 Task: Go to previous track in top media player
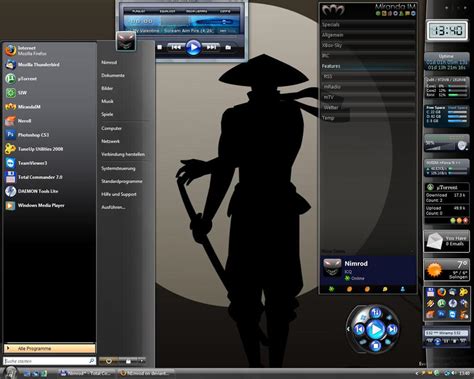(x=176, y=47)
